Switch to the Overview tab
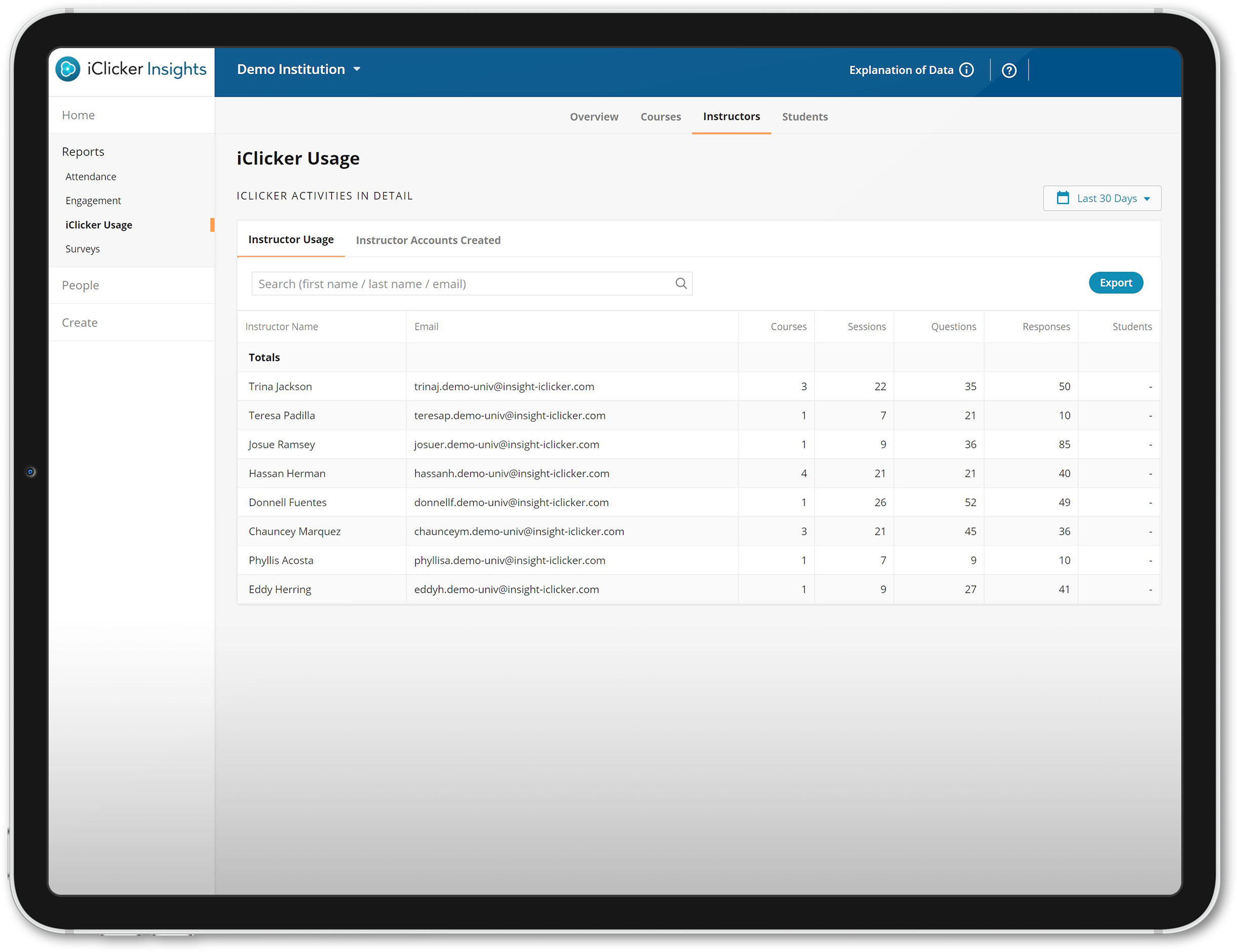 (x=594, y=117)
